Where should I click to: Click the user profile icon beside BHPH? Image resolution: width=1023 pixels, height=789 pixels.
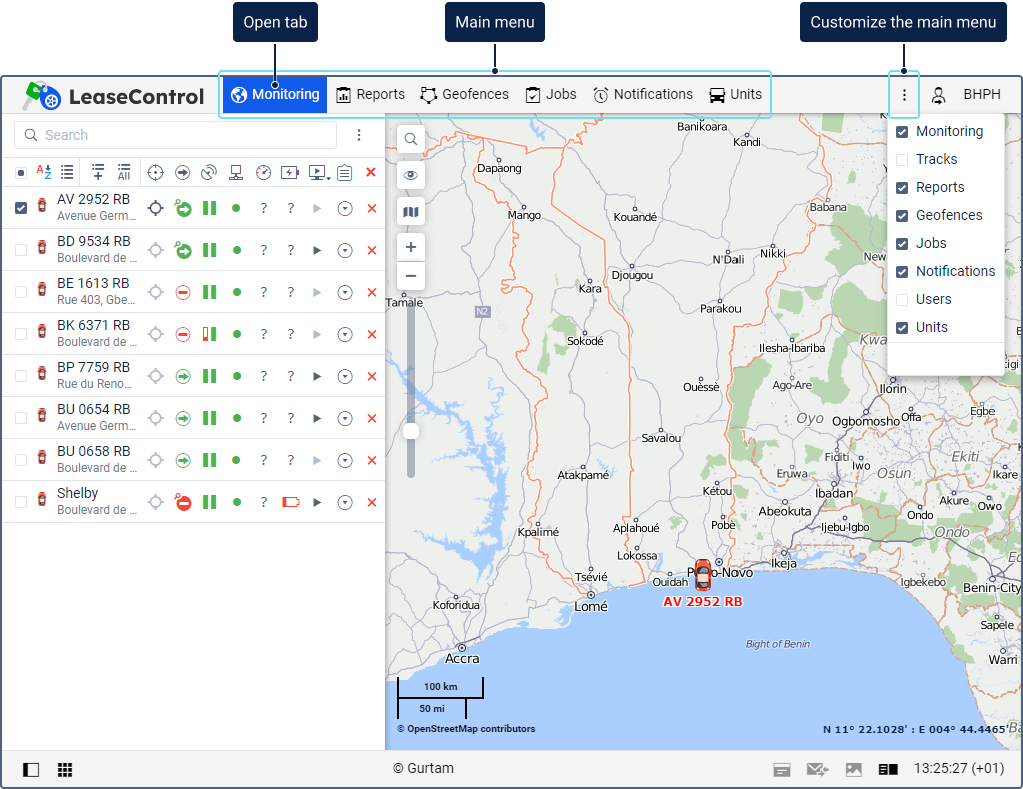coord(938,95)
